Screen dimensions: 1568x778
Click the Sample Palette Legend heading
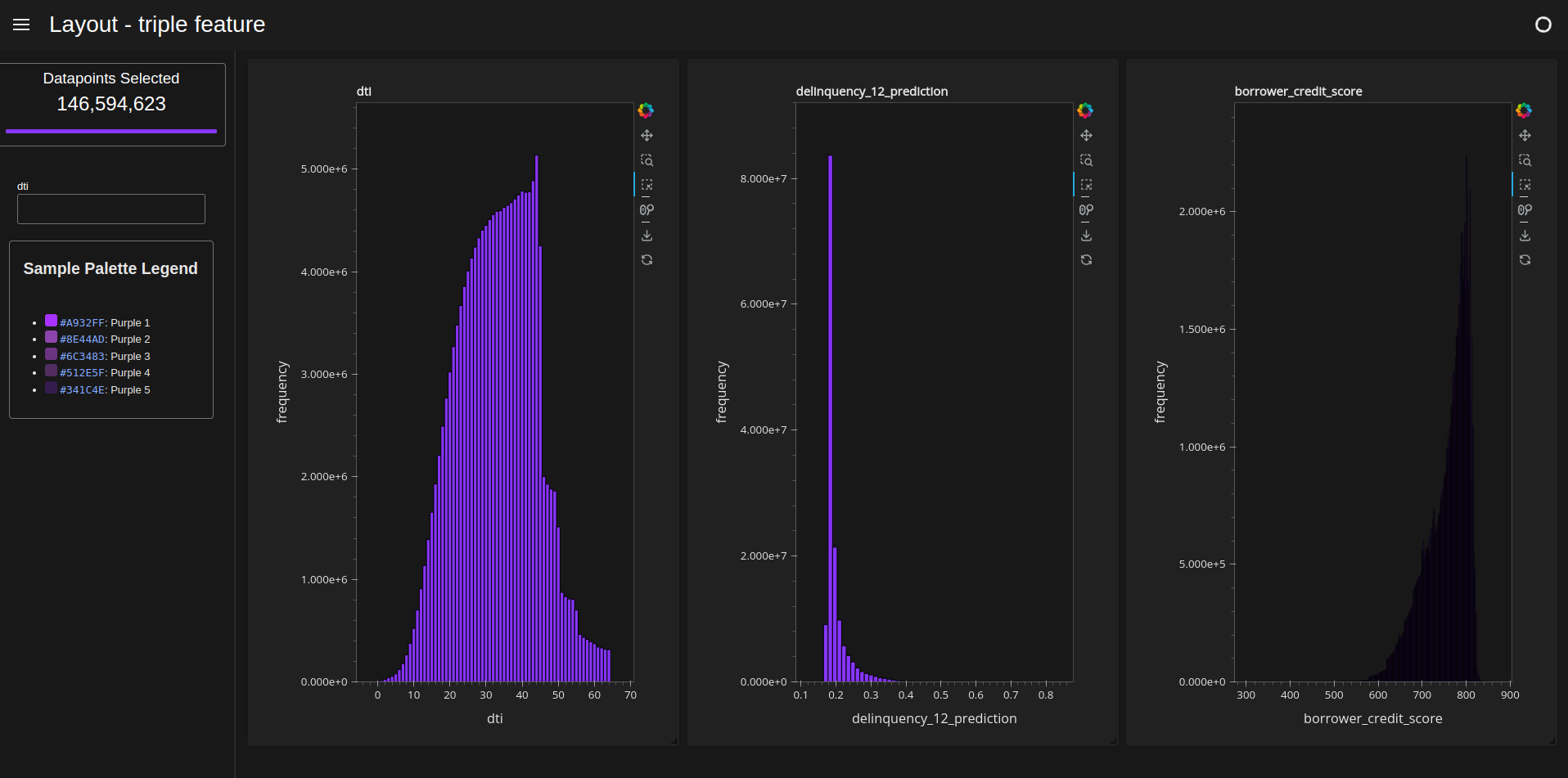coord(110,268)
